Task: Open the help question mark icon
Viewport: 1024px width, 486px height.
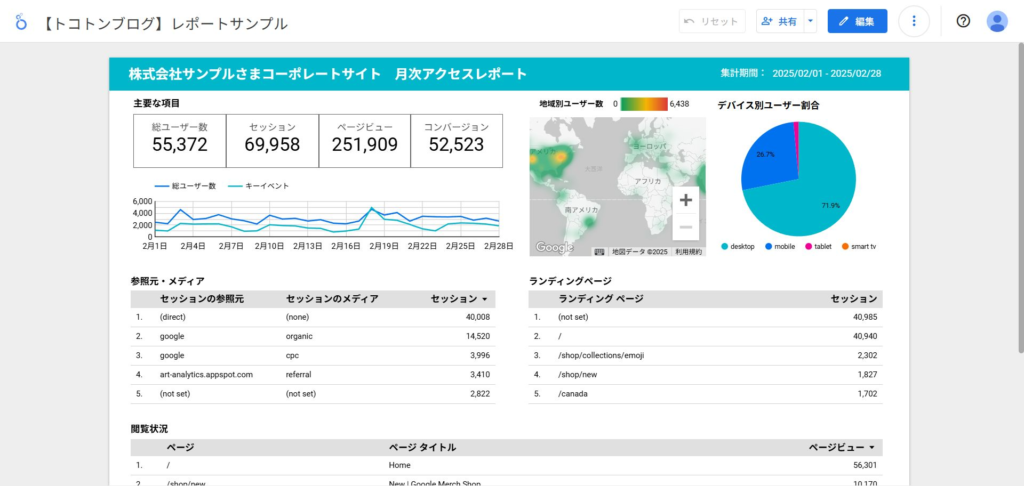Action: coord(963,21)
